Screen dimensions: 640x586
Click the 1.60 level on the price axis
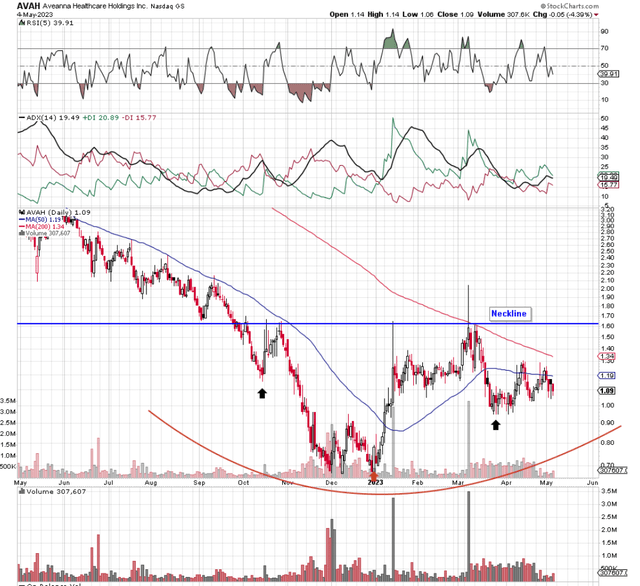[x=607, y=326]
